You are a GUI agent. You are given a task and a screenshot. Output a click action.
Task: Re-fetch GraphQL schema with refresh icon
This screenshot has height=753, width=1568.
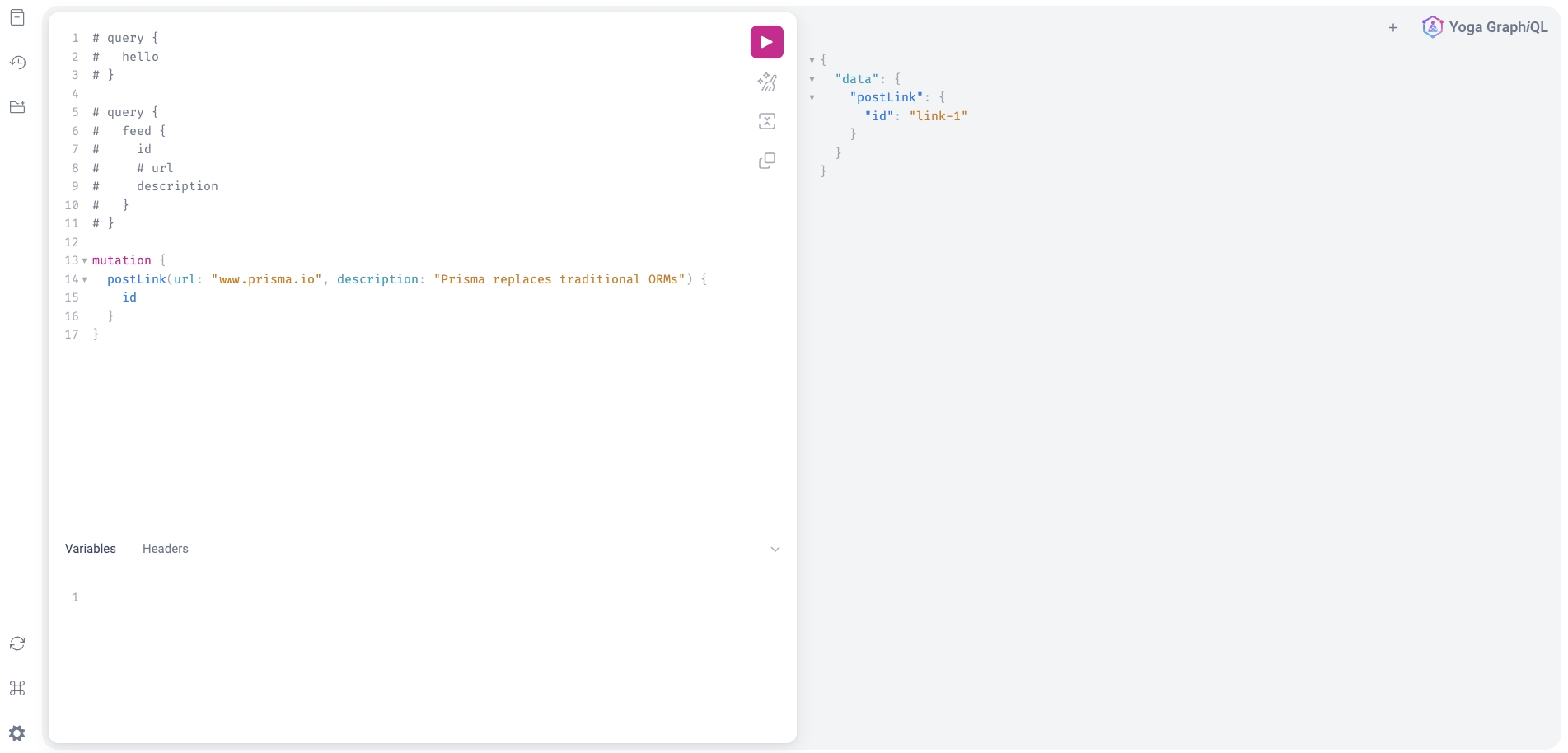pyautogui.click(x=17, y=643)
